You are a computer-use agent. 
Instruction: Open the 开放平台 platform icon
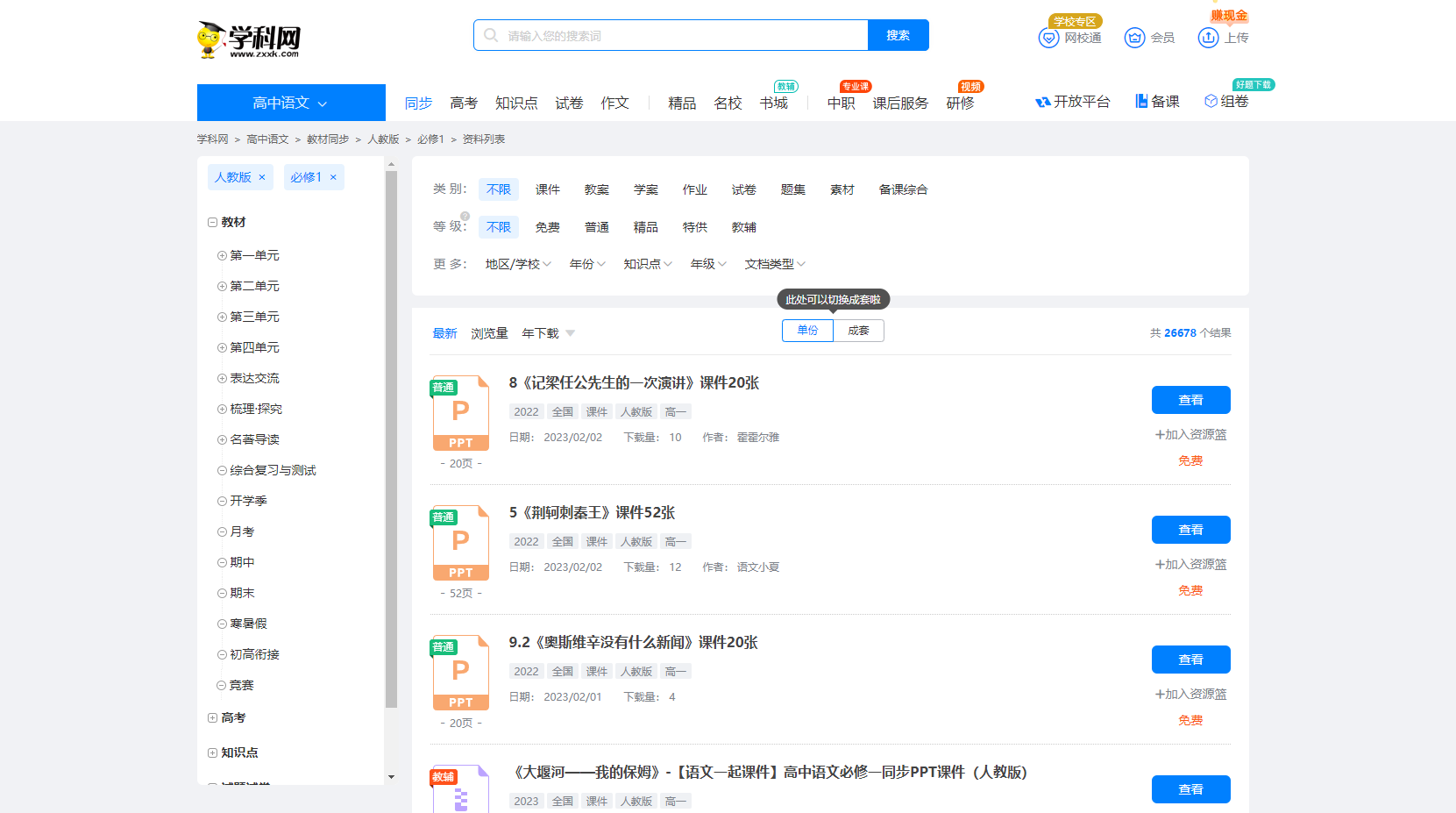[x=1043, y=102]
